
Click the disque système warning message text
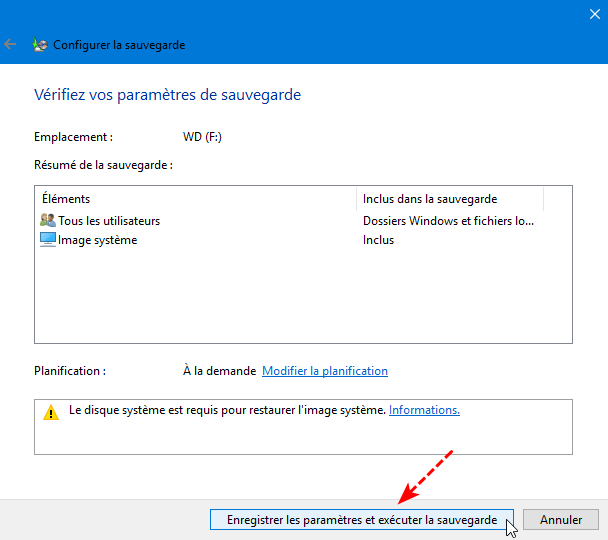[227, 410]
